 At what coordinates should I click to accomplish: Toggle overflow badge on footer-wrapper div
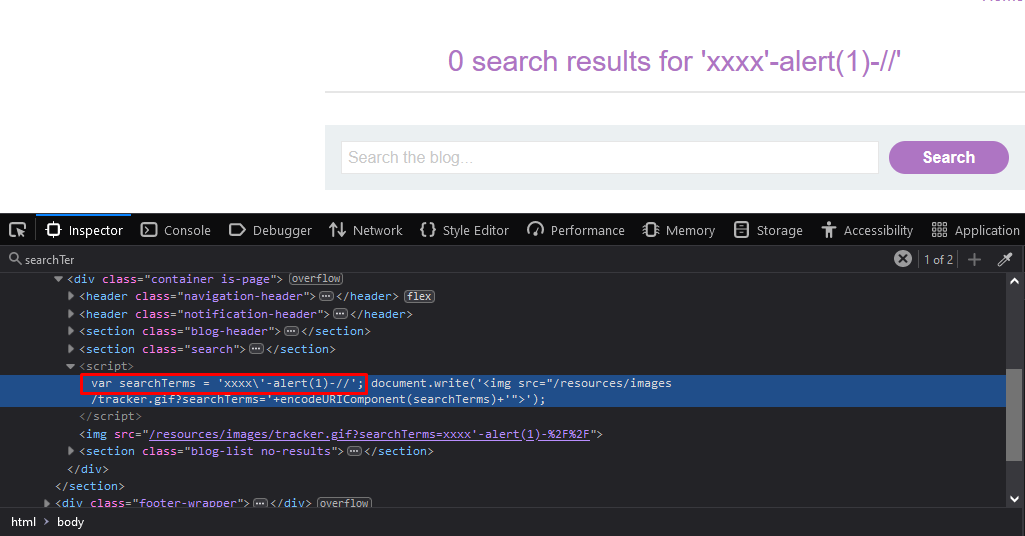(344, 503)
